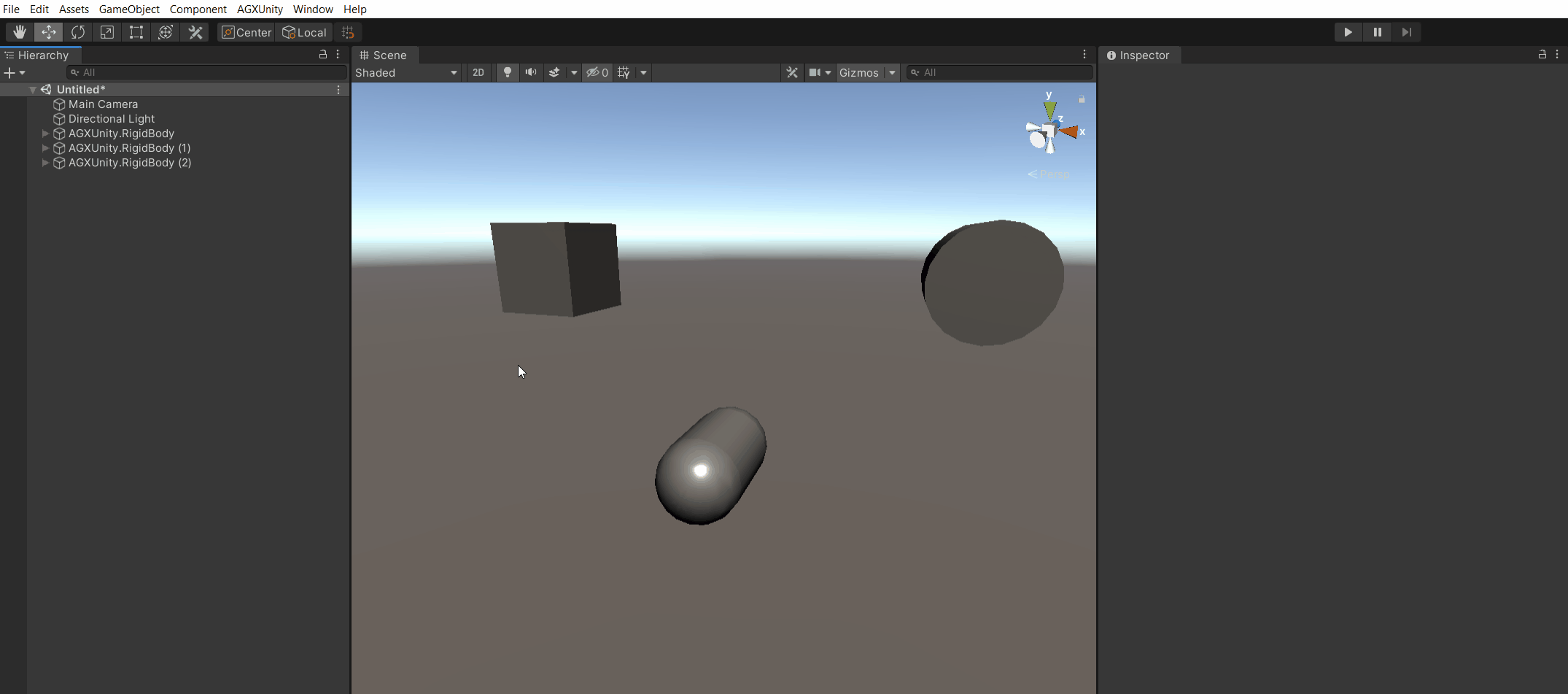Expand AGXUnity.RigidBody (1) in Hierarchy
This screenshot has height=694, width=1568.
click(x=45, y=148)
